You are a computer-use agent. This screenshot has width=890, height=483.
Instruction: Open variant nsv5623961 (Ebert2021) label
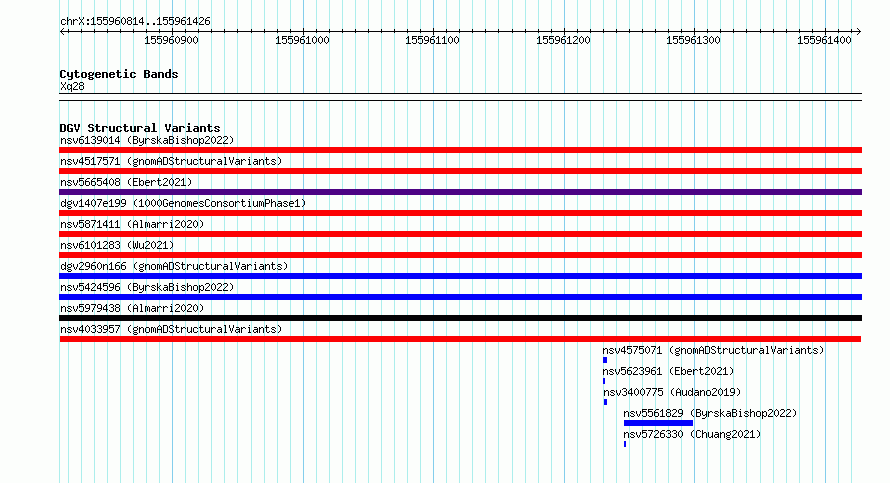(x=668, y=371)
